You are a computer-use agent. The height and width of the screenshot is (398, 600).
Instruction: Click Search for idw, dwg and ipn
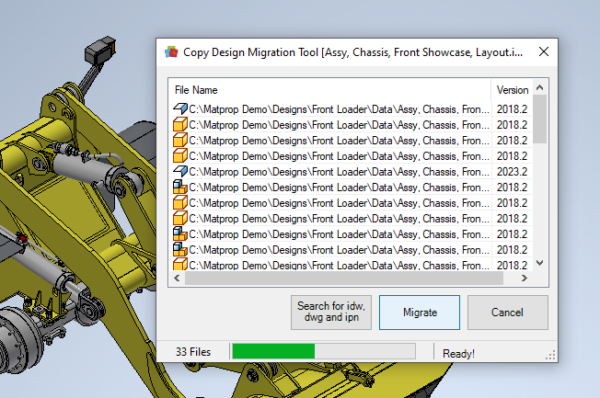(331, 312)
